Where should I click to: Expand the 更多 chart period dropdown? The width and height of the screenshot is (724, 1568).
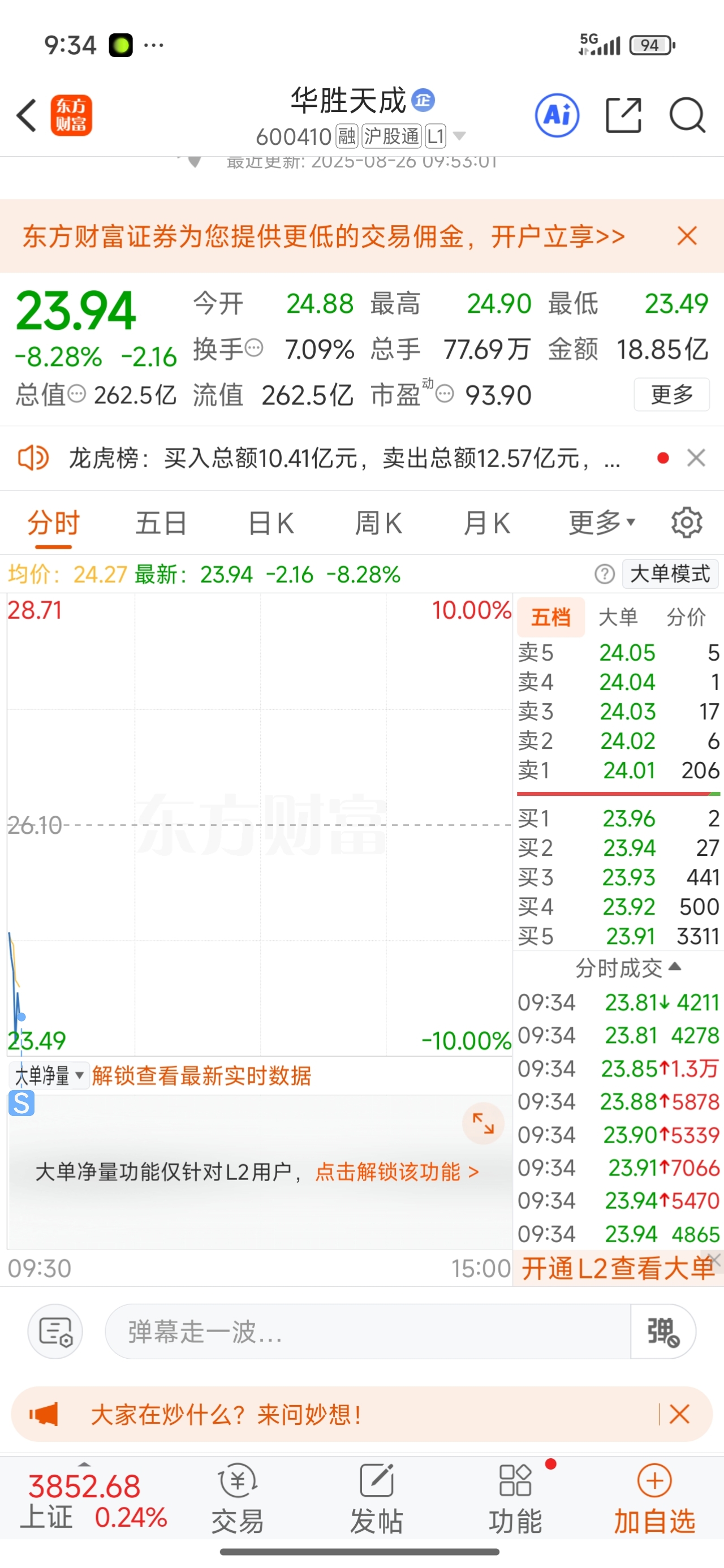click(602, 523)
